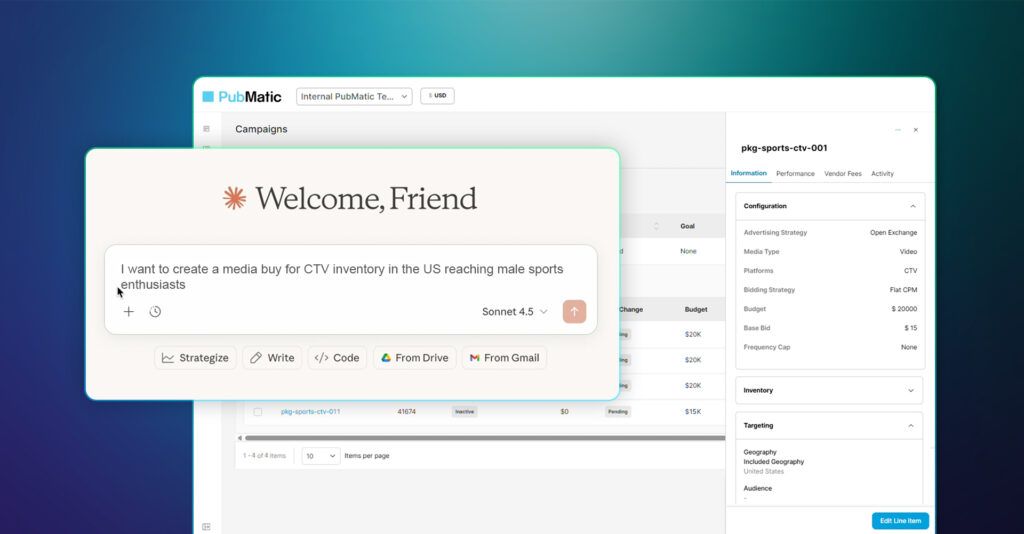Screen dimensions: 1024x534
Task: Click the Edit Line Item button
Action: [900, 521]
